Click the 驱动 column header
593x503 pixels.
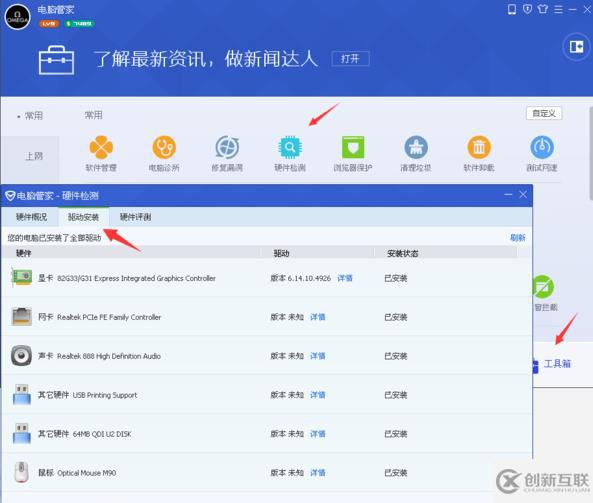click(281, 253)
